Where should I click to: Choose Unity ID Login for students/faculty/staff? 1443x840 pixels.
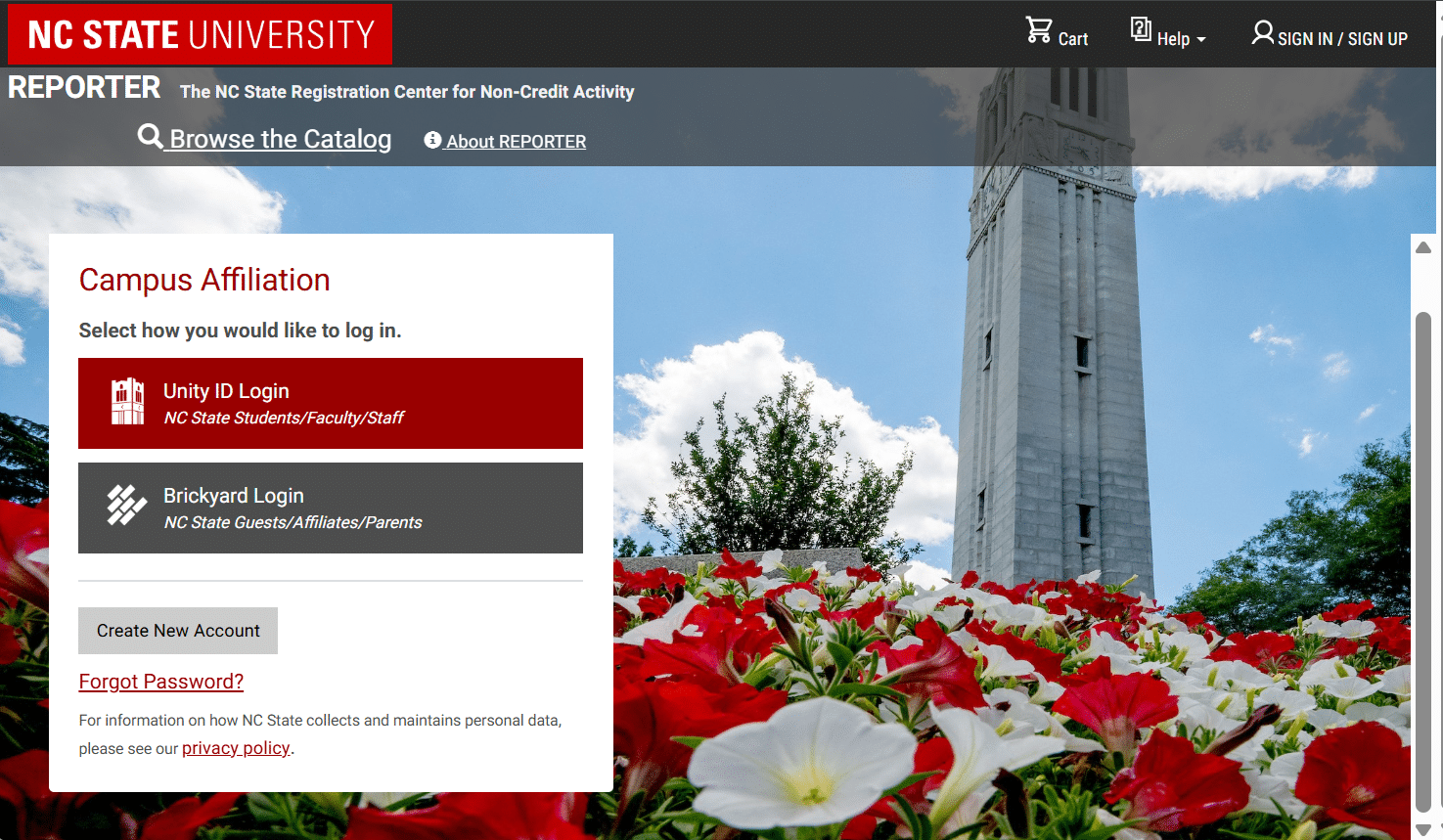331,403
